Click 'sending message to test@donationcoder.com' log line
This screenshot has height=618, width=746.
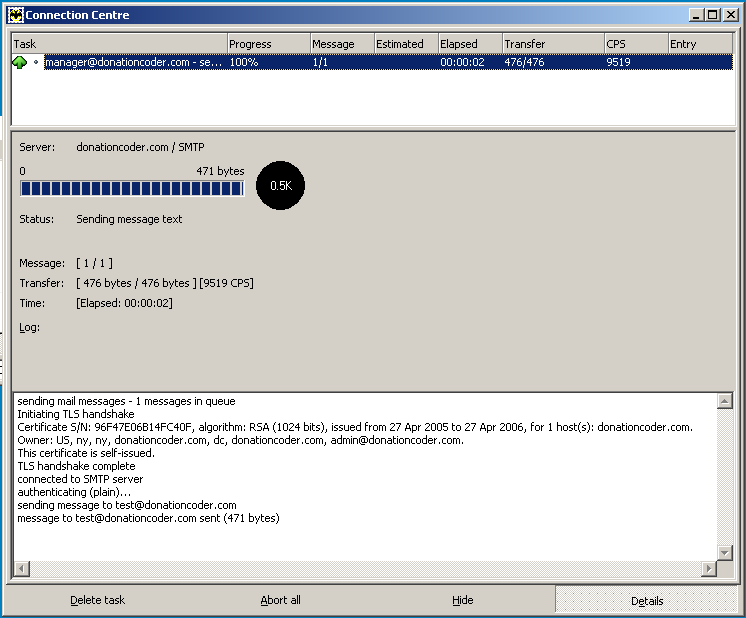click(127, 505)
